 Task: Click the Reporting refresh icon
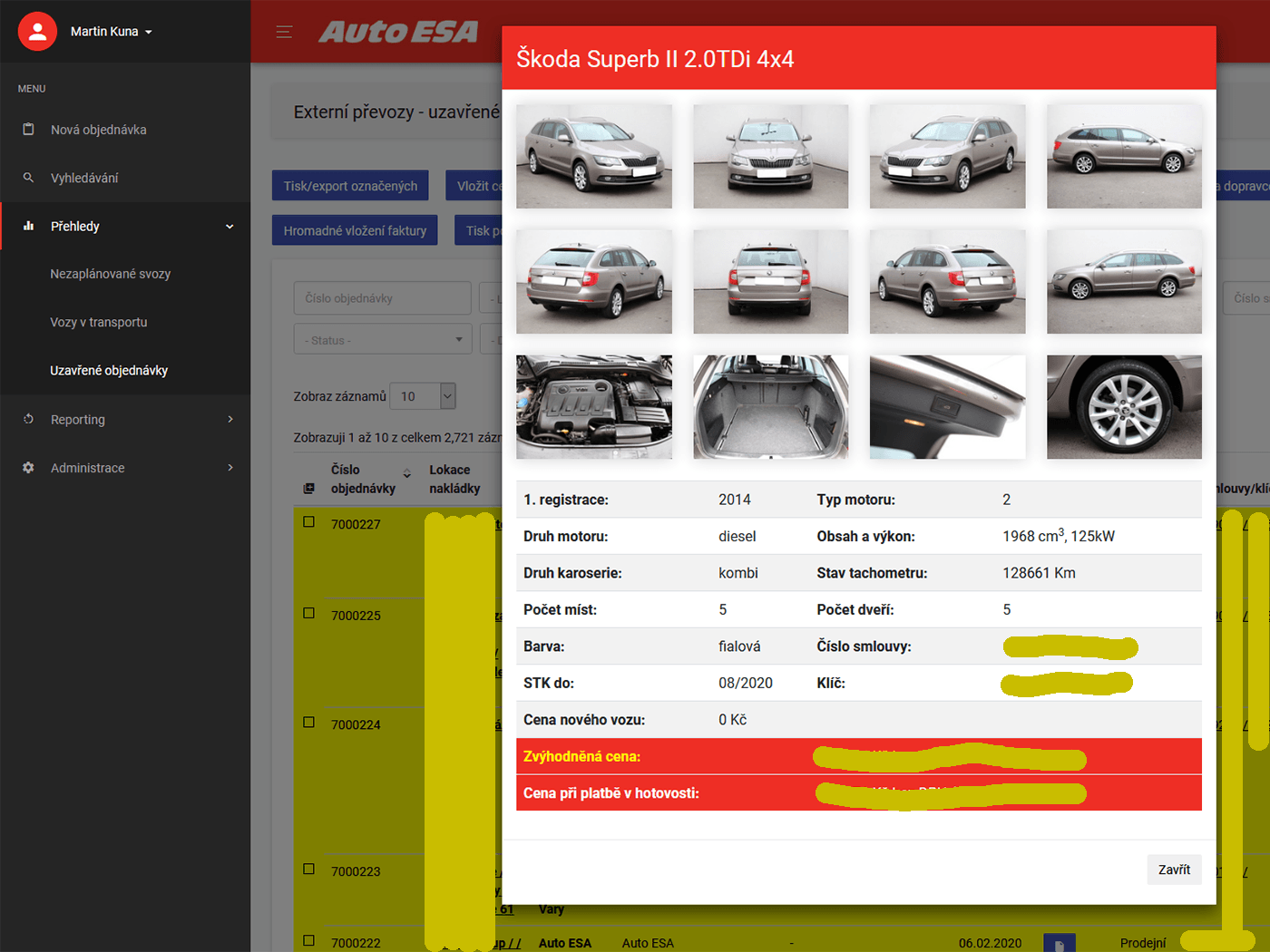coord(28,419)
